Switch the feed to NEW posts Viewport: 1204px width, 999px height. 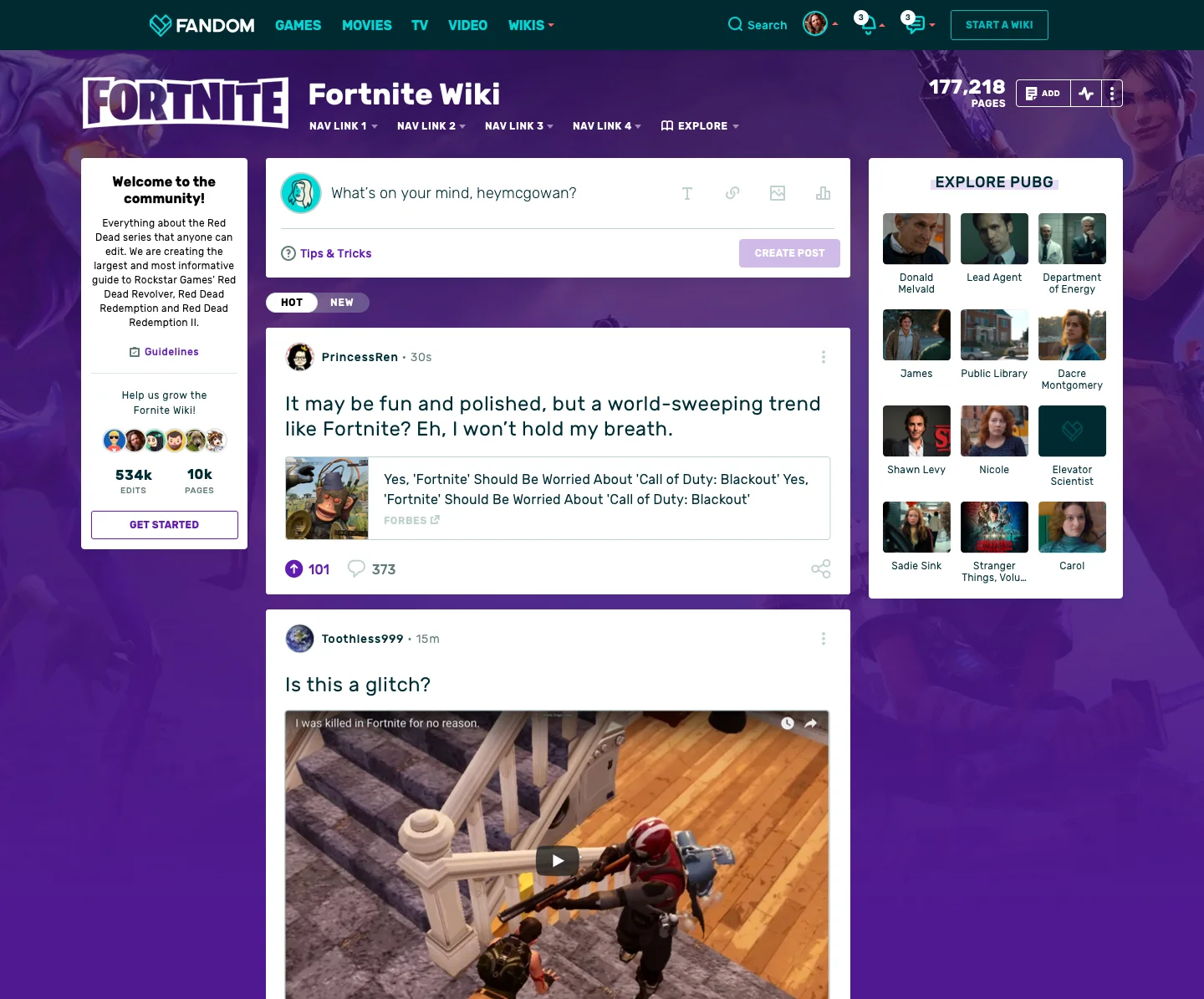[x=342, y=303]
